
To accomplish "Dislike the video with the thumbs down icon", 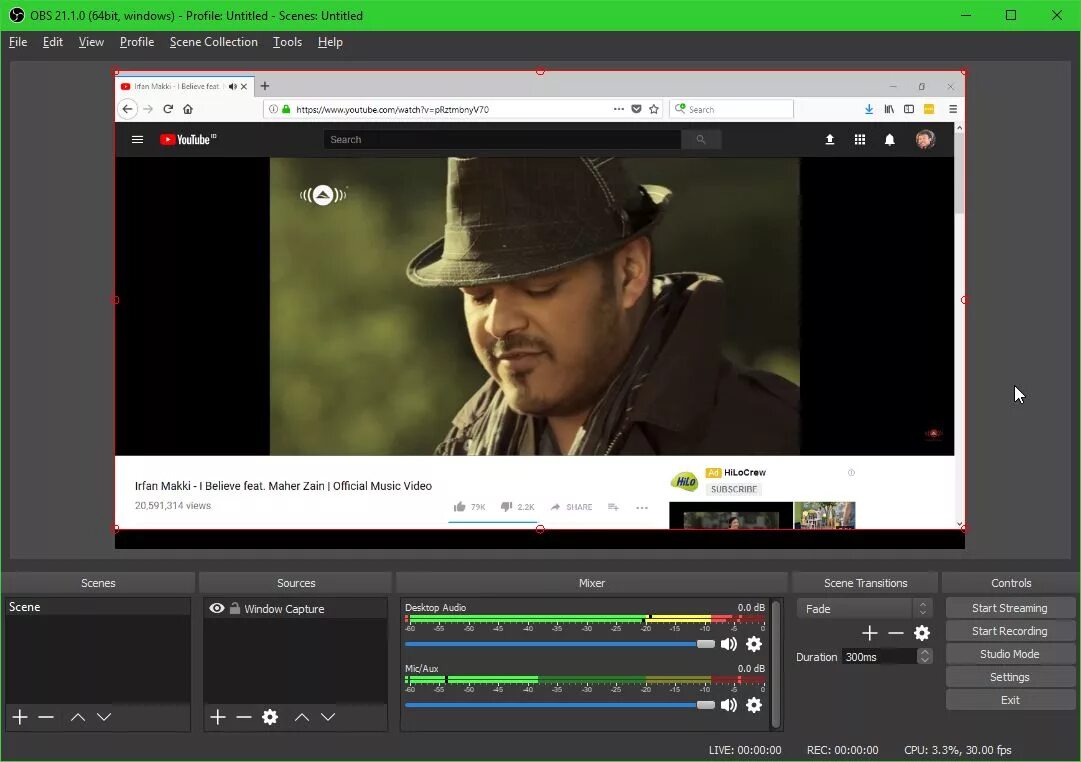I will [507, 507].
